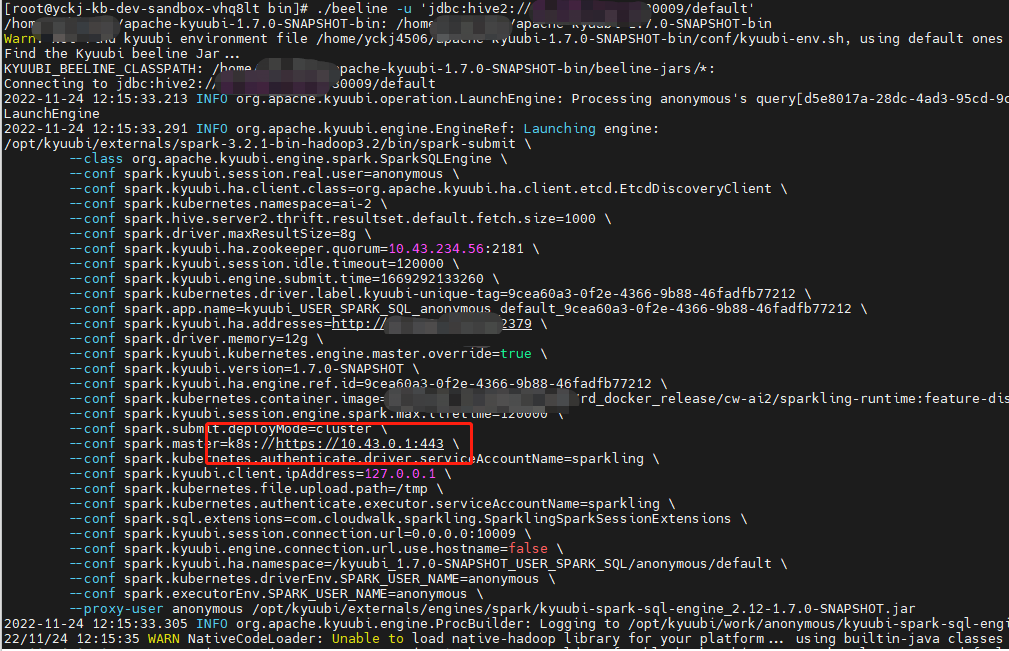The image size is (1009, 651).
Task: Click the Warn kyuubi-env.sh line
Action: coord(503,39)
